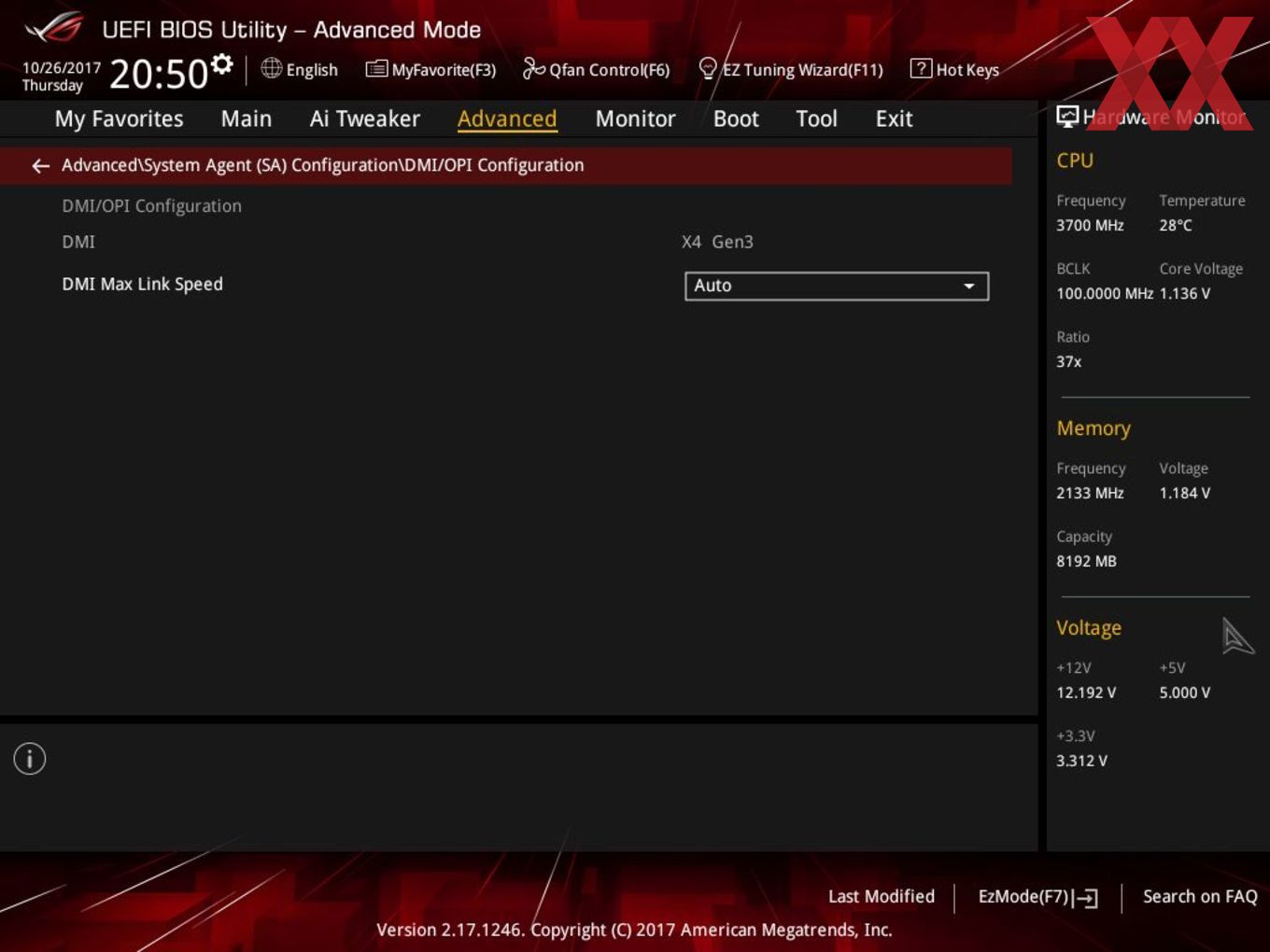Click English language button
Screen dimensions: 1270x952
pos(300,69)
